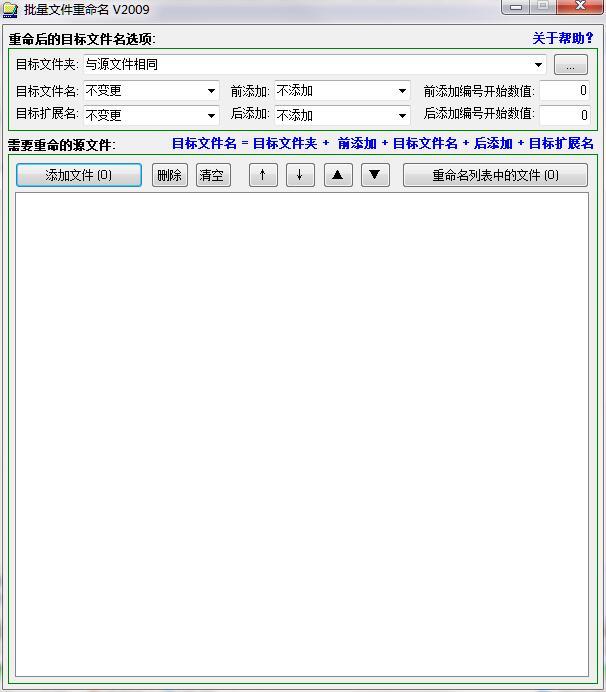The width and height of the screenshot is (606, 692).
Task: Expand the 目标扩展名 combo box
Action: click(211, 116)
